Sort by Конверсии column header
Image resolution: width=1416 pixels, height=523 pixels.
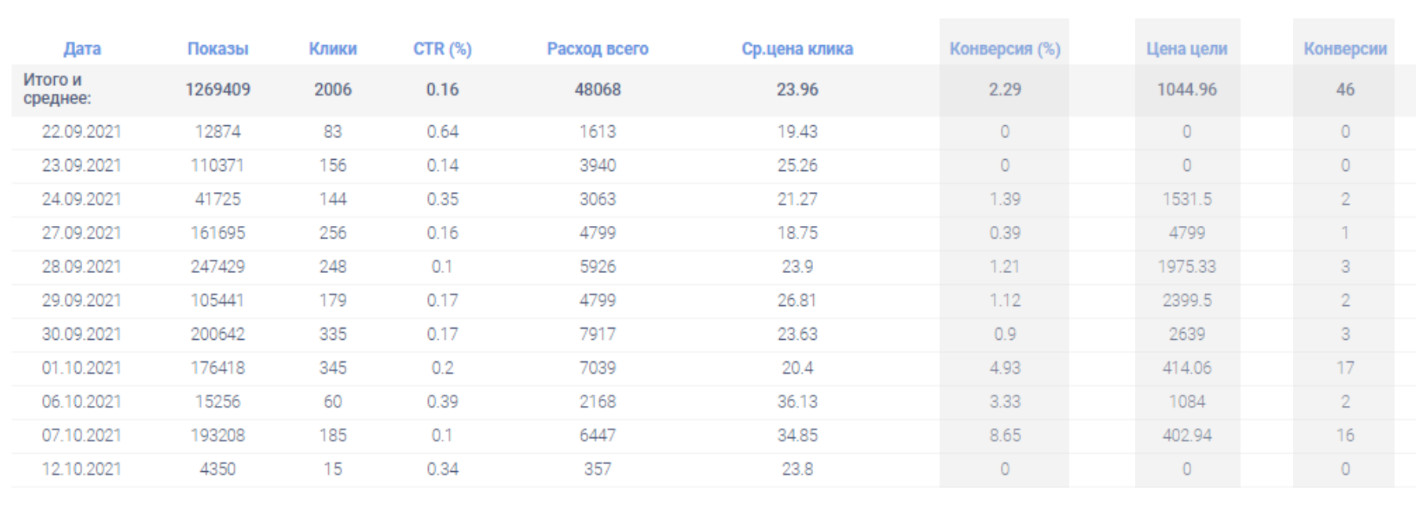point(1345,49)
